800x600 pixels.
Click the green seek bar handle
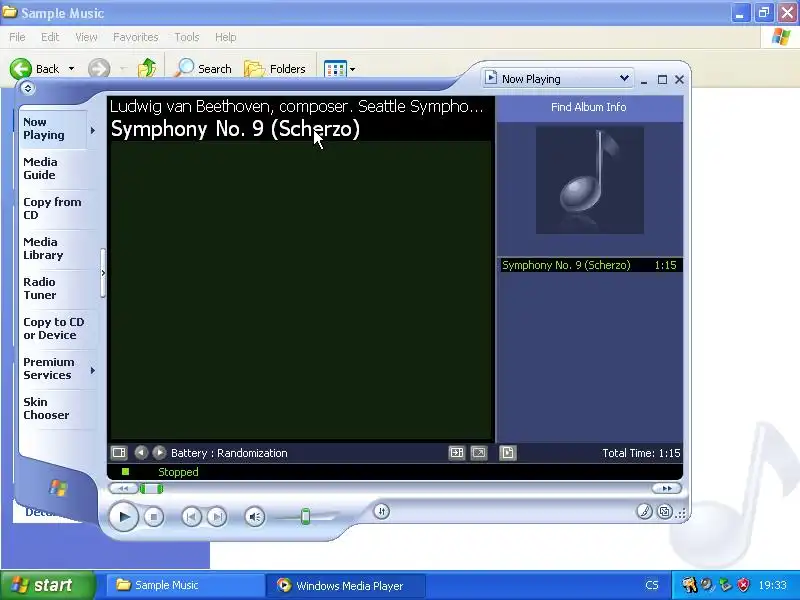point(152,489)
